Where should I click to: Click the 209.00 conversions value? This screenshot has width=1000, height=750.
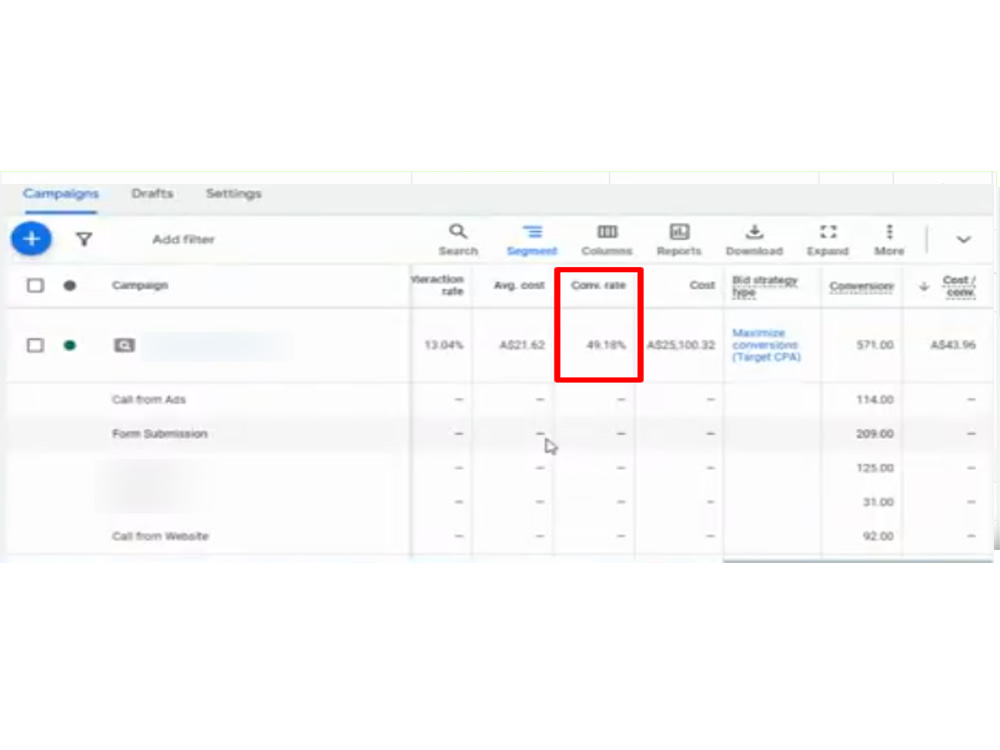(x=875, y=434)
